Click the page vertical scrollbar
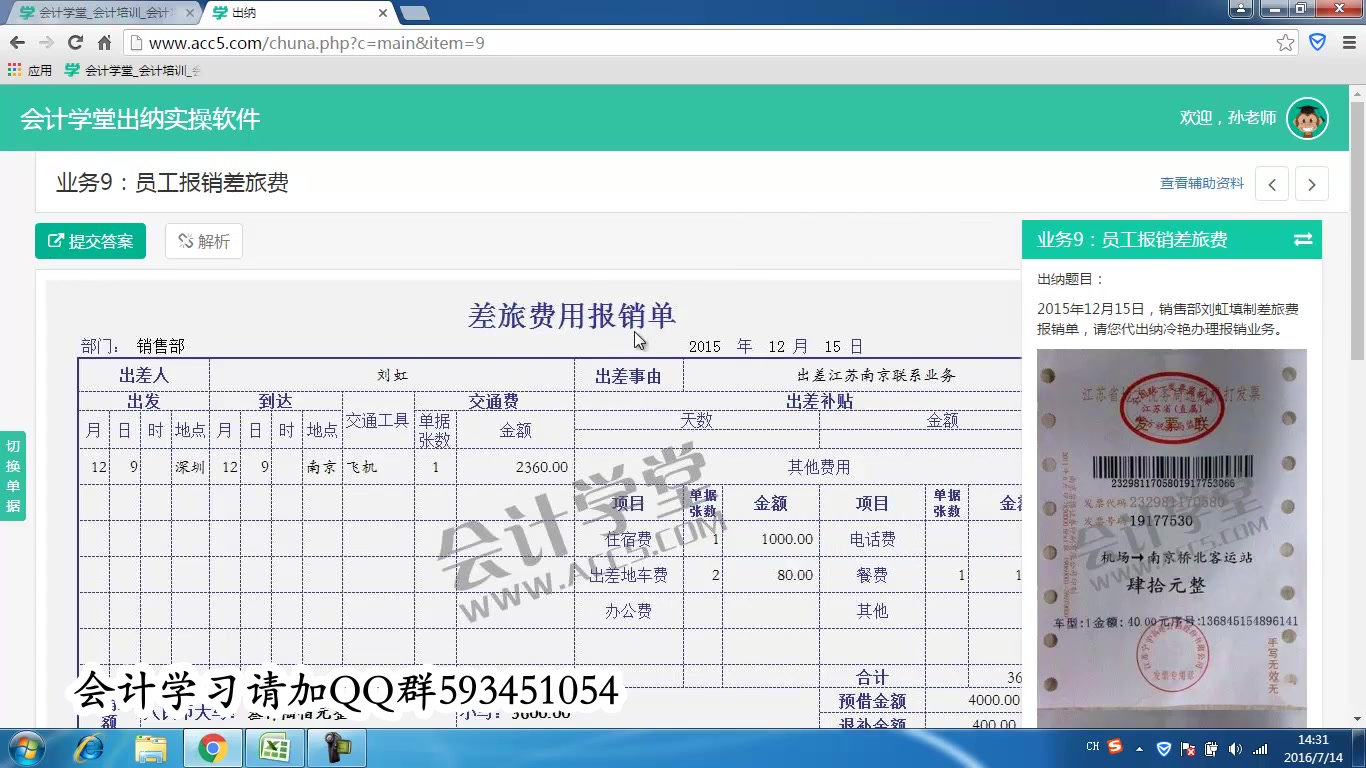The height and width of the screenshot is (768, 1366). click(x=1357, y=230)
